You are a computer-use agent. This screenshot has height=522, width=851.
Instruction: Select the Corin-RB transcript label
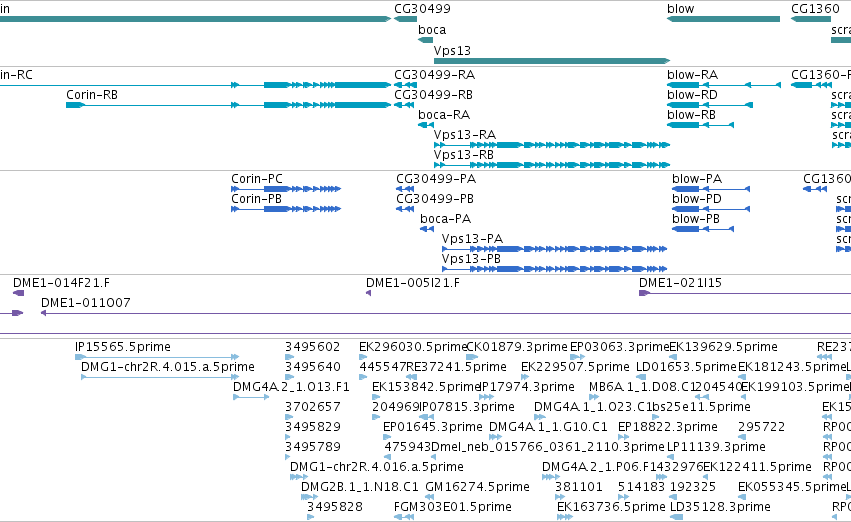pos(92,94)
